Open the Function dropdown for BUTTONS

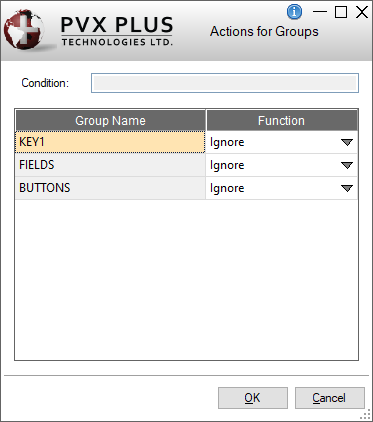[347, 188]
